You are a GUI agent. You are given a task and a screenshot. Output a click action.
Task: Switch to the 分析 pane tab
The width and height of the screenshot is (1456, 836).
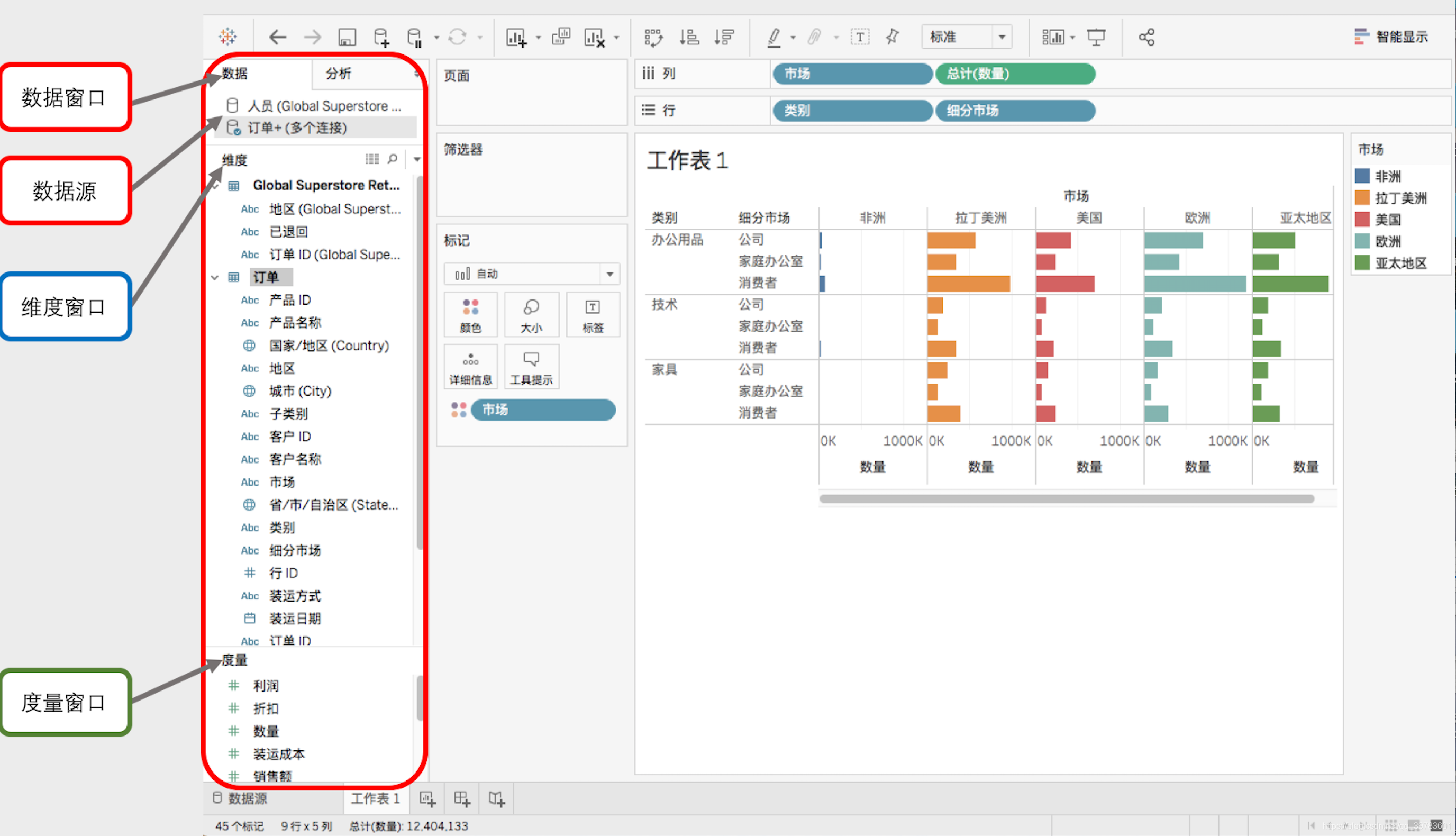coord(338,74)
